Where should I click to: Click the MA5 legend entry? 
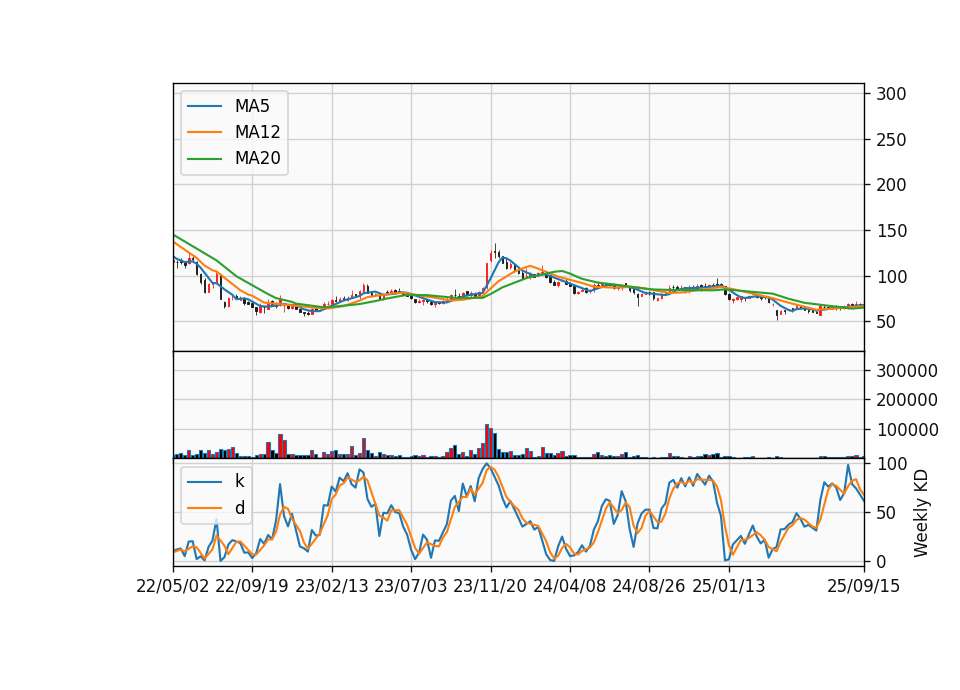pyautogui.click(x=228, y=106)
